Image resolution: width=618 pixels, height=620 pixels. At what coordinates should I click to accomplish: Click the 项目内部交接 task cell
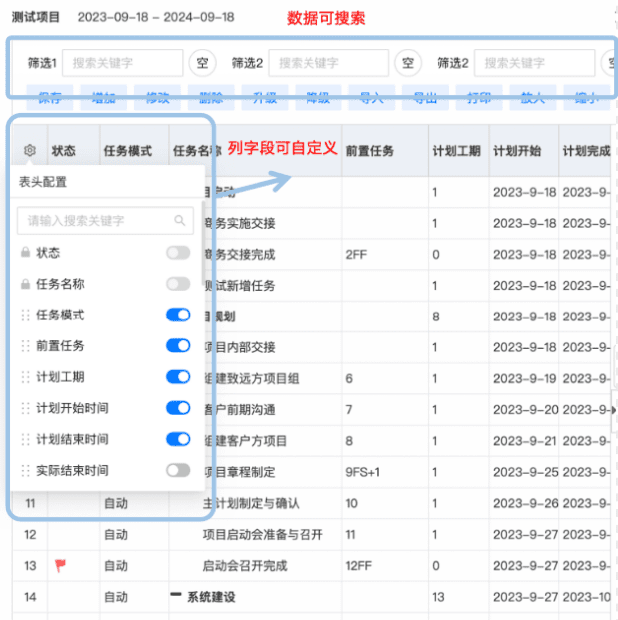[x=240, y=347]
